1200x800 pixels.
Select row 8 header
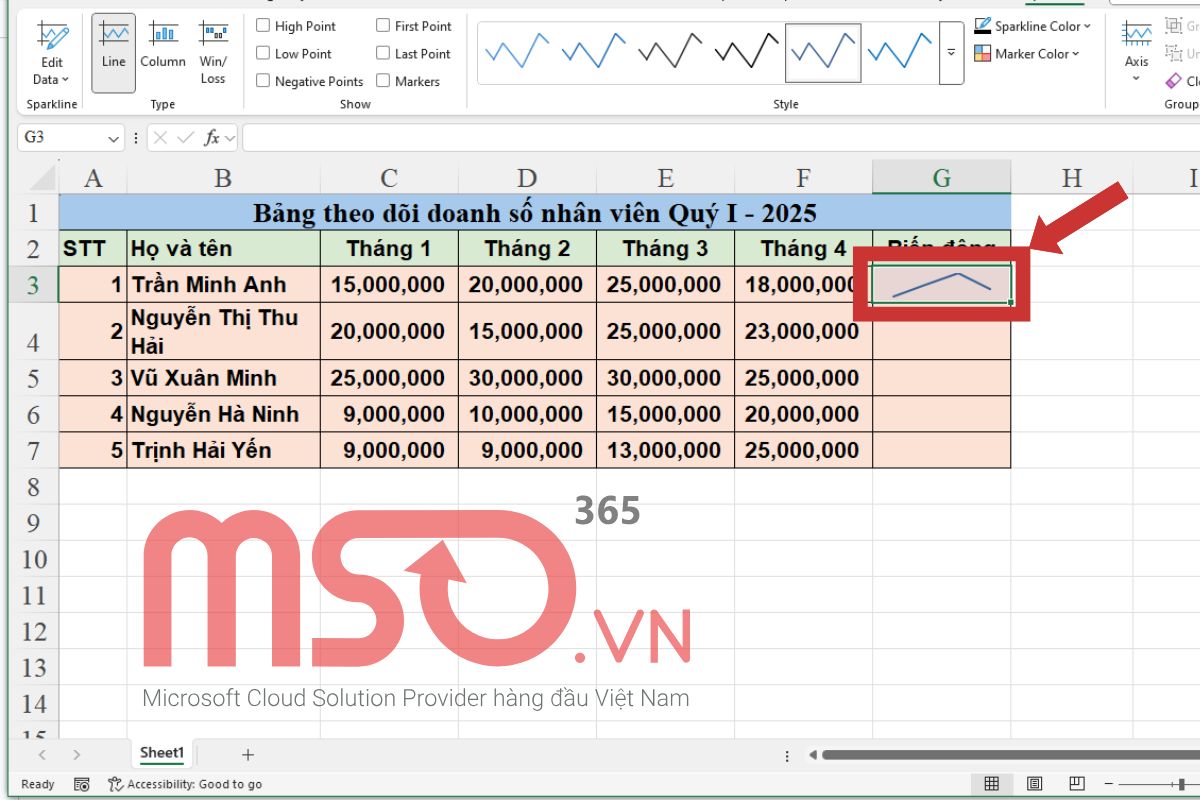coord(34,487)
